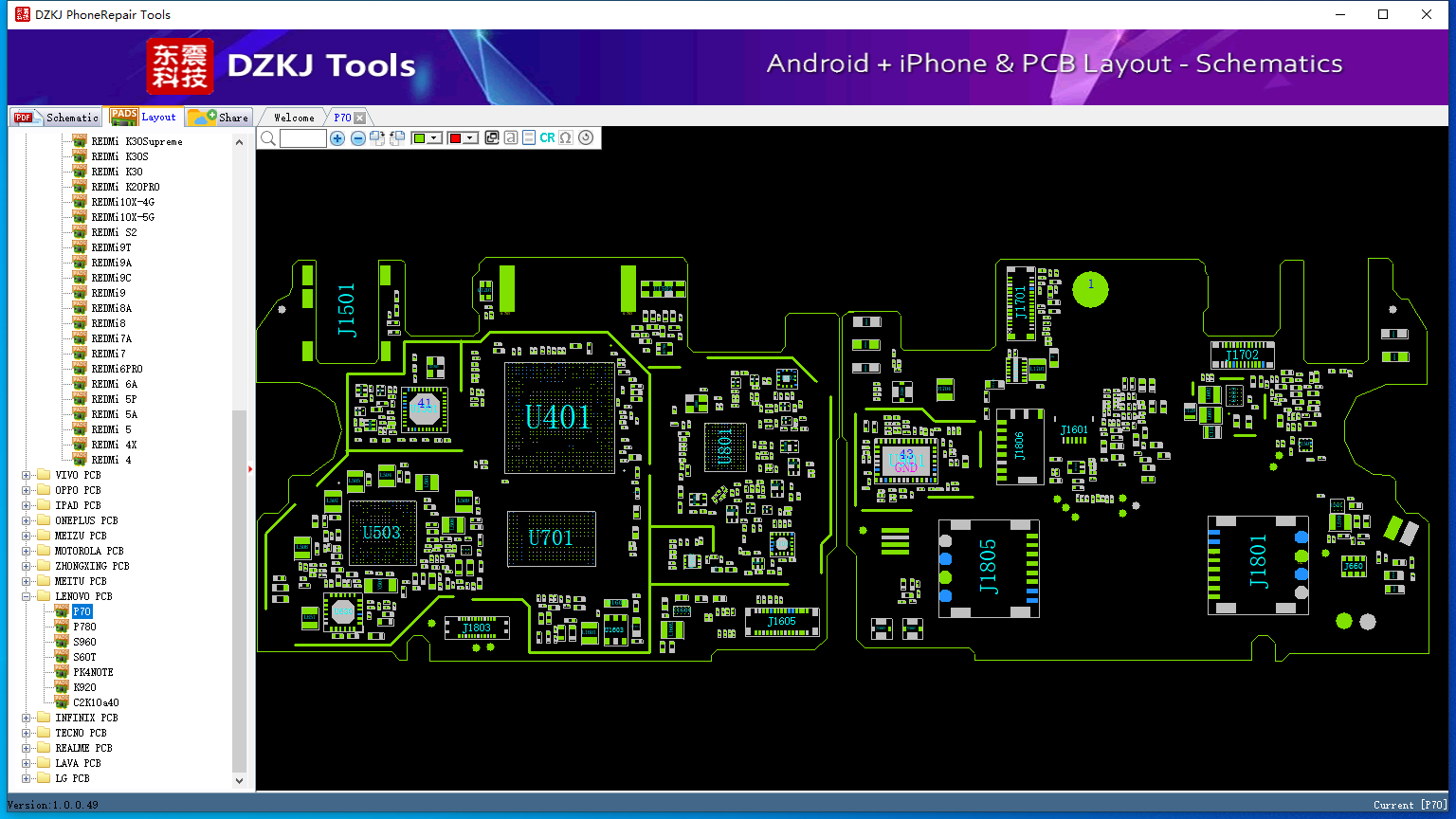Select the Layout tab

point(143,117)
